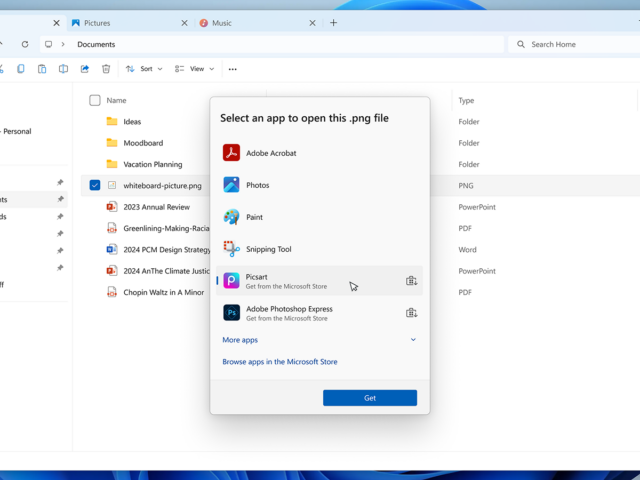Image resolution: width=640 pixels, height=480 pixels.
Task: Click the Picsart app icon
Action: click(231, 281)
